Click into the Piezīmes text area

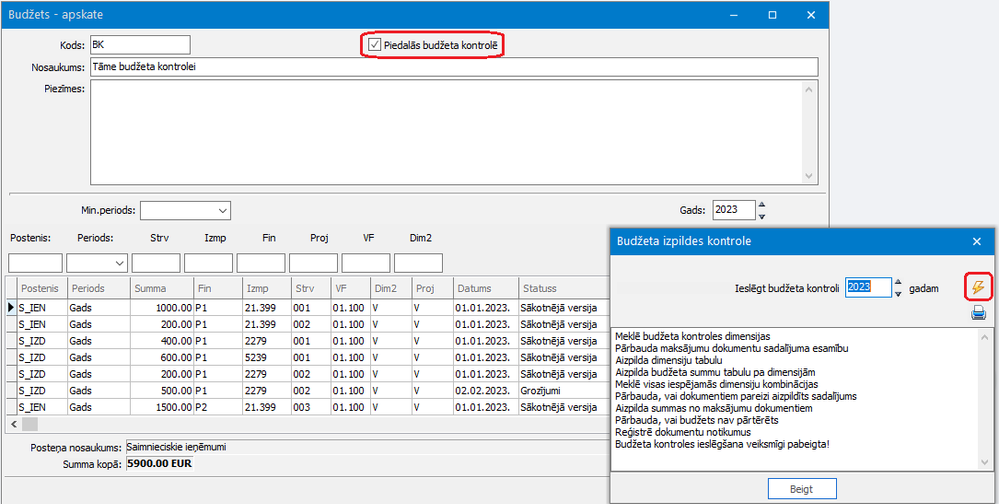click(x=446, y=132)
